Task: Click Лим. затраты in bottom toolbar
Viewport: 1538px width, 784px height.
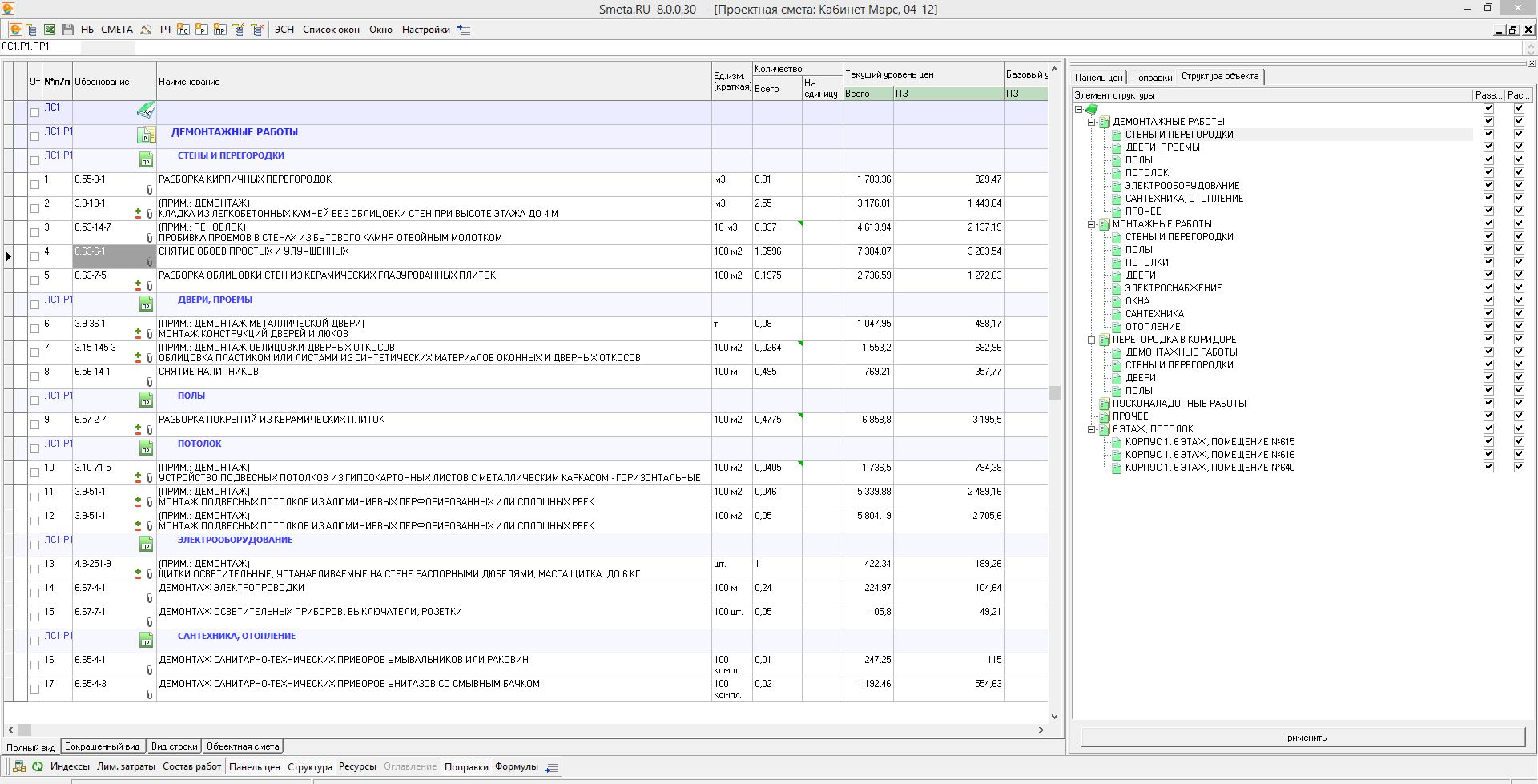Action: [x=126, y=766]
